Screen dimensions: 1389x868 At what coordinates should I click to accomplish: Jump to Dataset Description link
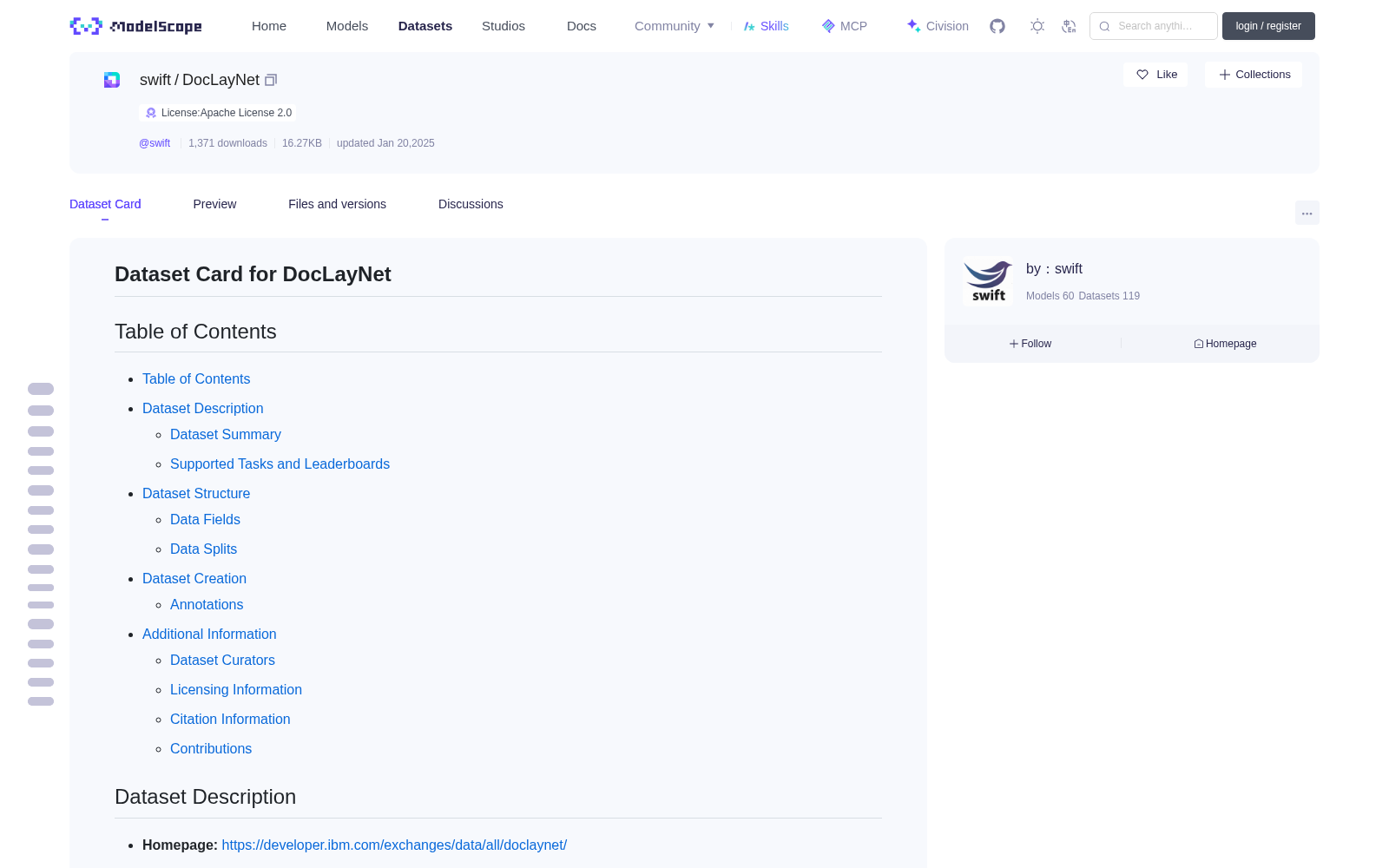(x=202, y=408)
